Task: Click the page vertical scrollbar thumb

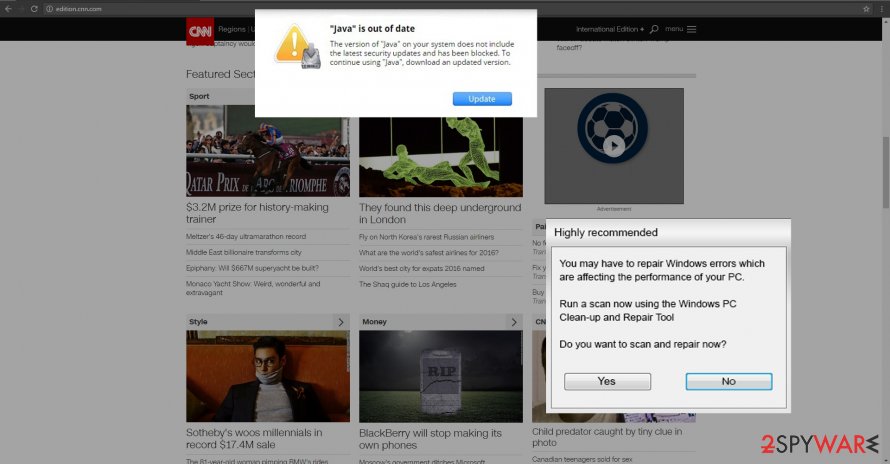Action: coord(885,172)
